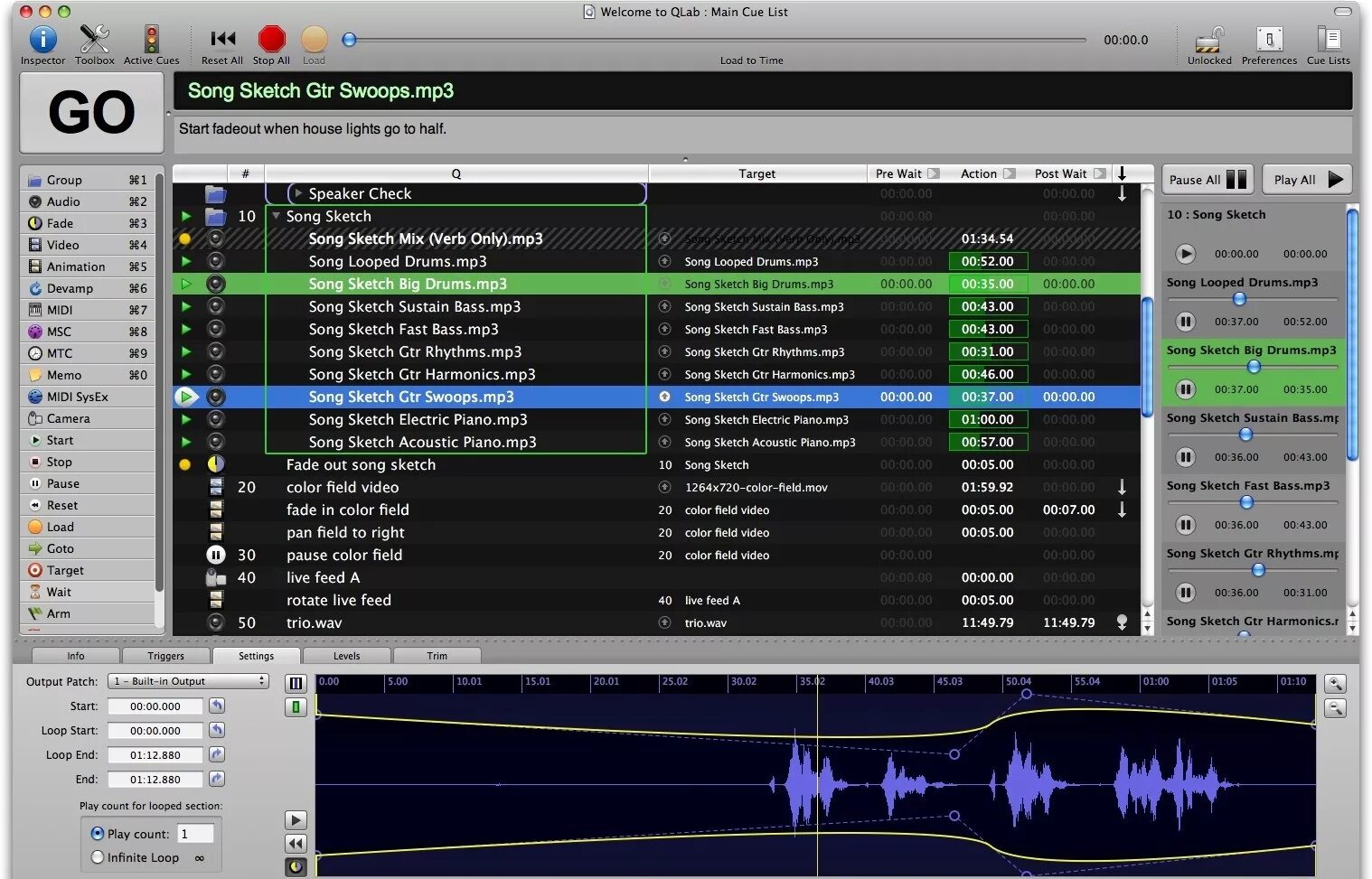Expand the Speaker Check group
The width and height of the screenshot is (1372, 879).
(x=298, y=193)
